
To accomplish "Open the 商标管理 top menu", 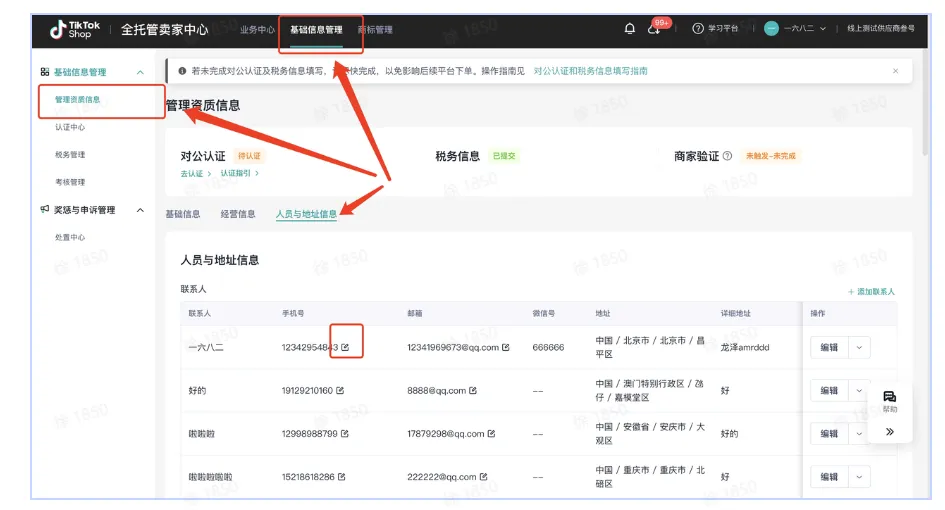I will (375, 30).
